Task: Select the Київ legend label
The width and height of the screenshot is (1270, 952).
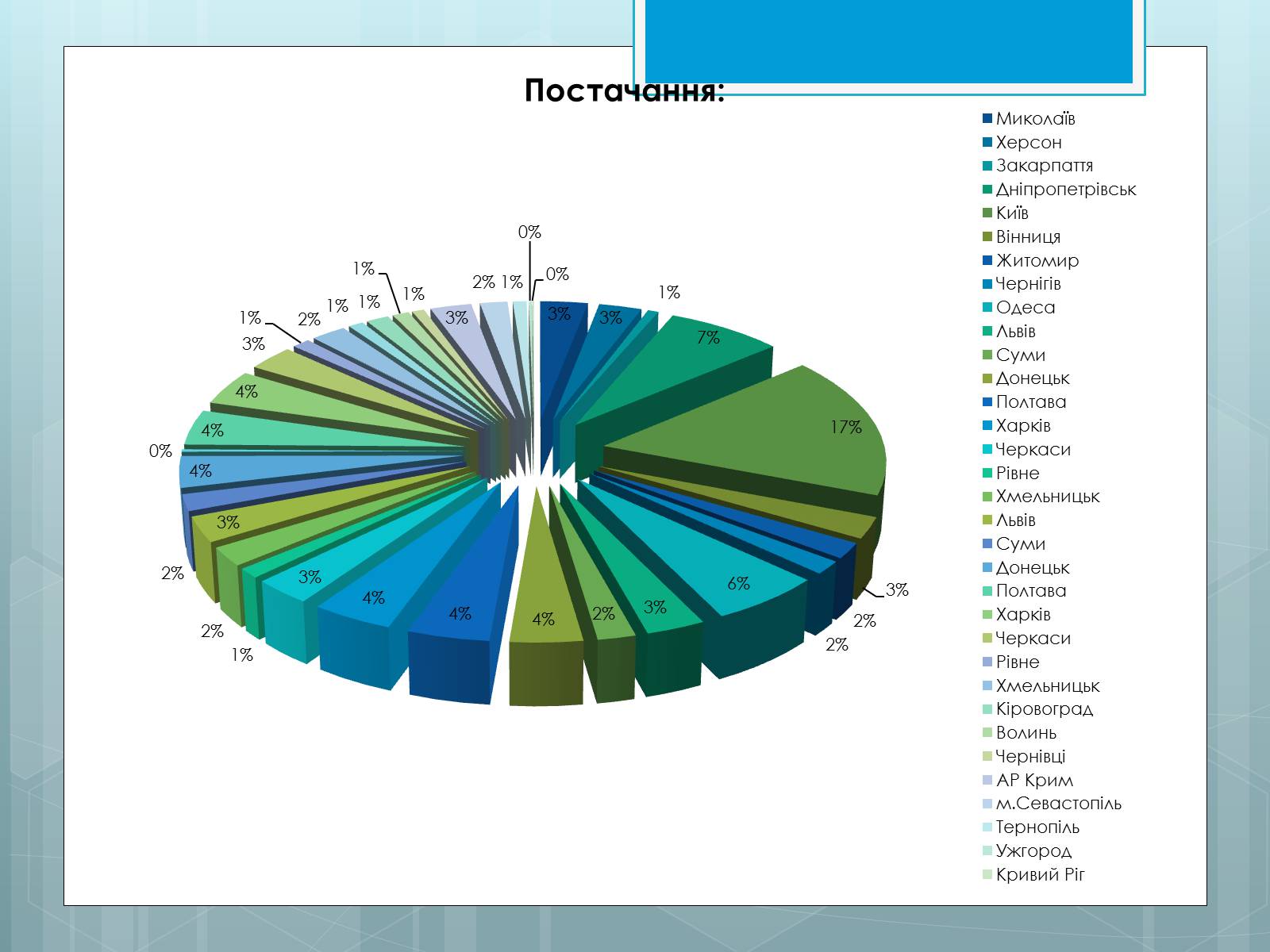Action: click(x=1012, y=213)
